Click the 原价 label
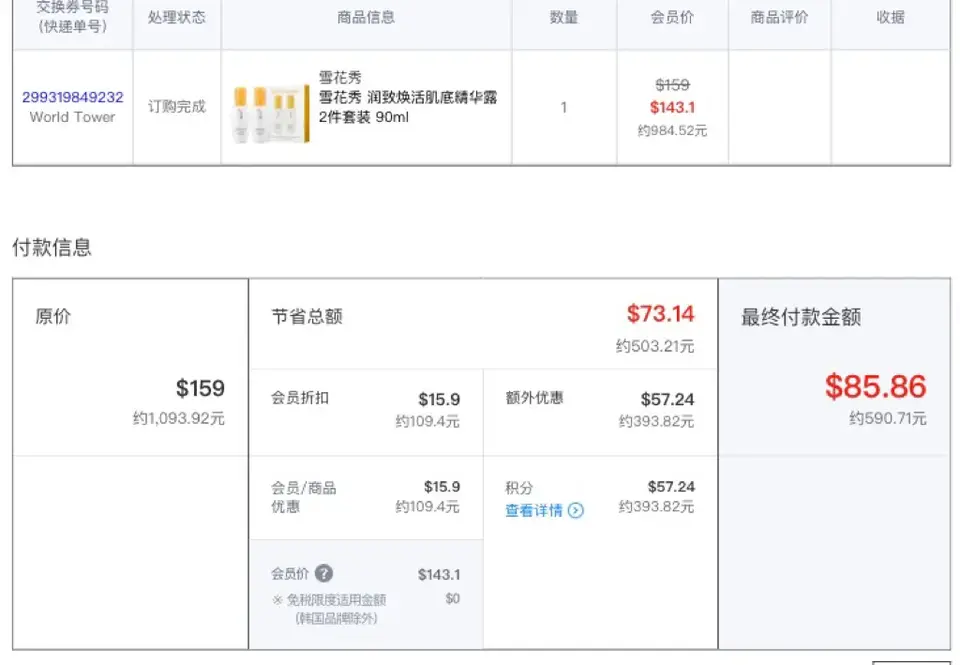960x665 pixels. 53,317
